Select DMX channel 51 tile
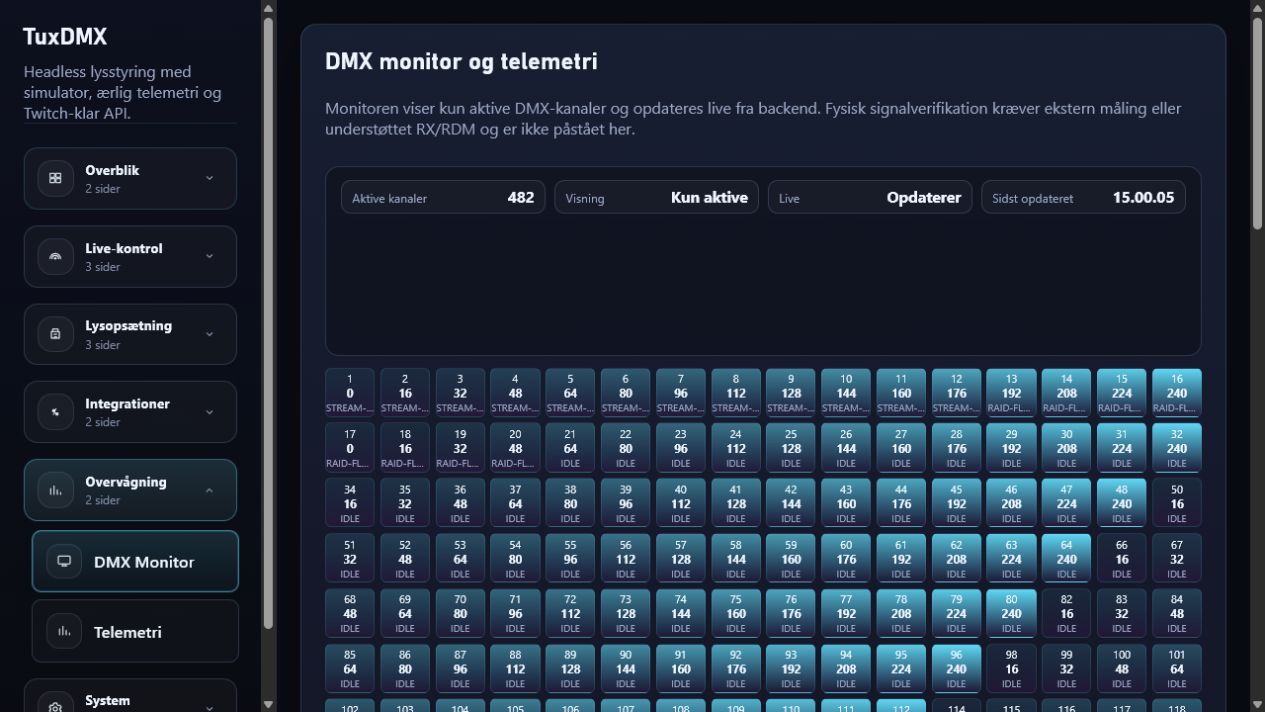Screen dimensions: 1265x712 (350, 558)
